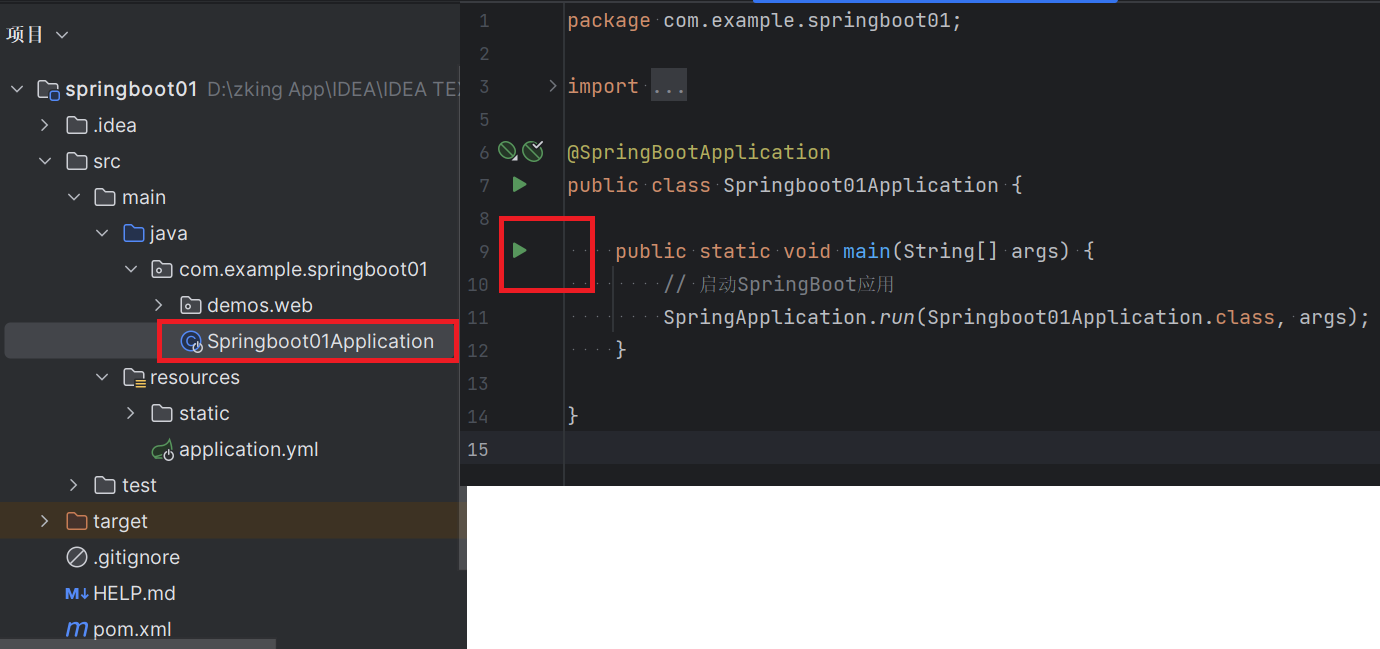Viewport: 1380px width, 649px height.
Task: Click the Springboot01Application class icon
Action: click(191, 341)
